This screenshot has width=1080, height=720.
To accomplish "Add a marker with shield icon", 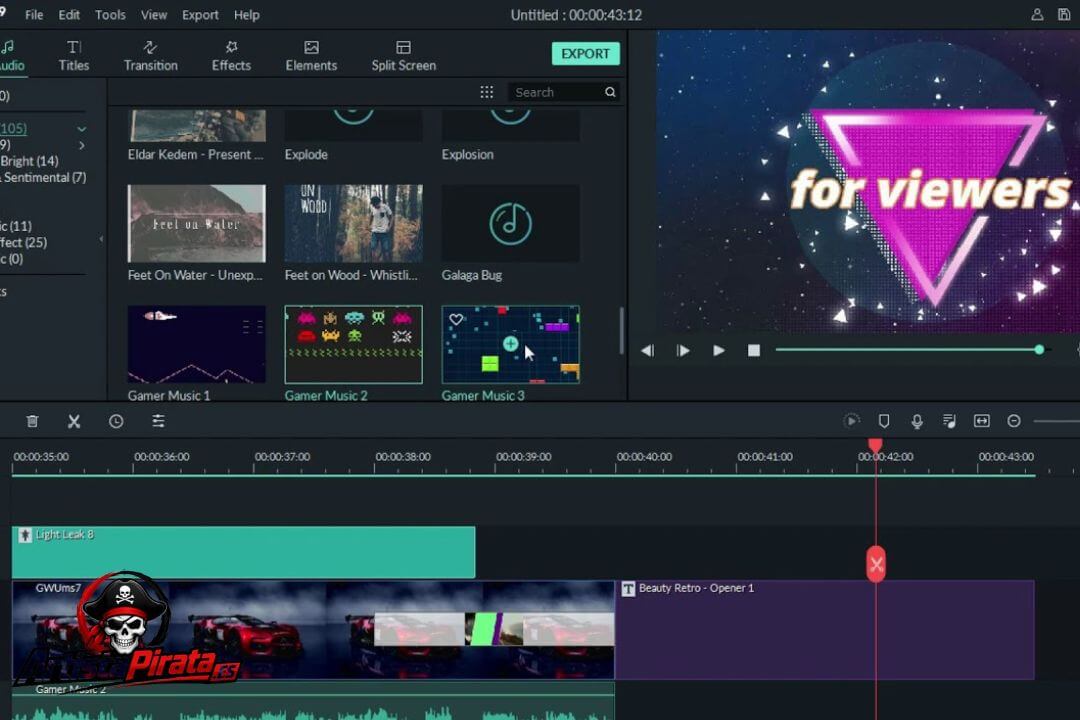I will pos(884,421).
